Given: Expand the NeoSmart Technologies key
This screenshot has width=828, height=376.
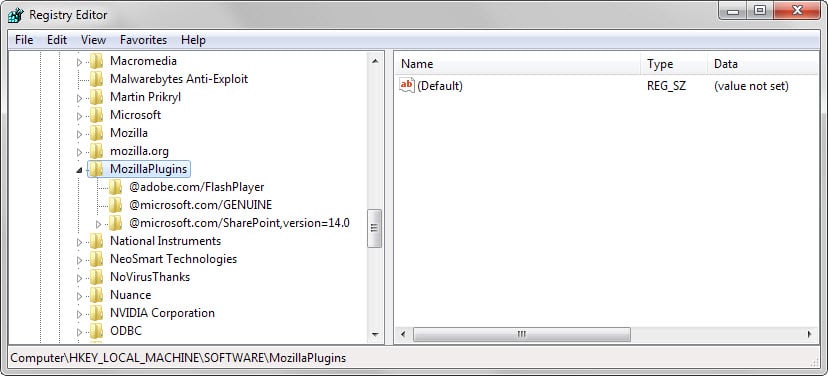Looking at the screenshot, I should click(80, 260).
